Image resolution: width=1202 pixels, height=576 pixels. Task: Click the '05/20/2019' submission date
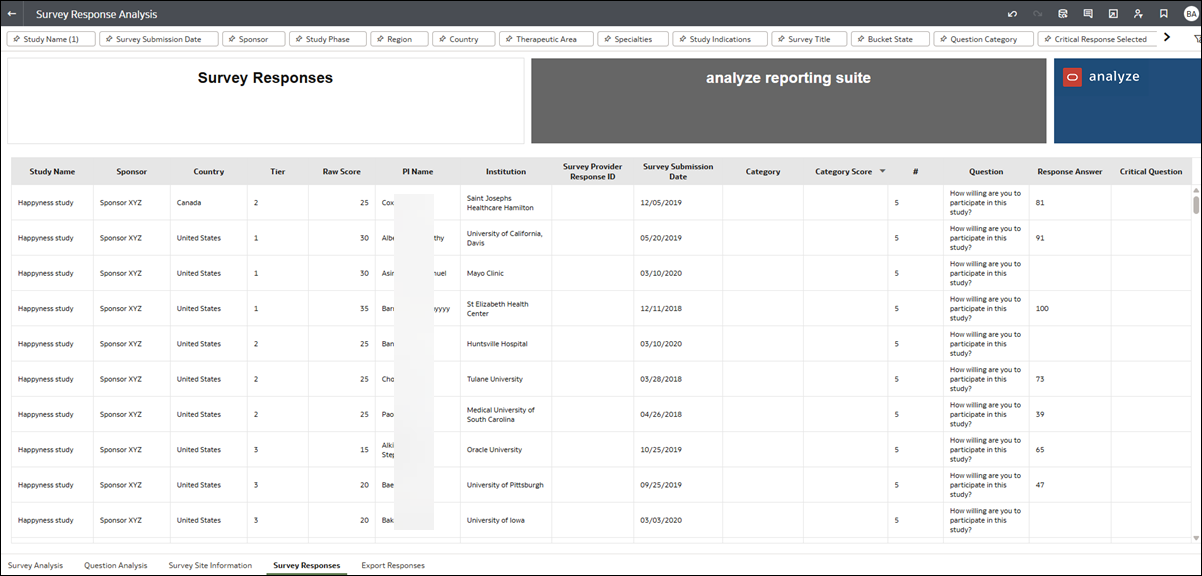point(660,238)
